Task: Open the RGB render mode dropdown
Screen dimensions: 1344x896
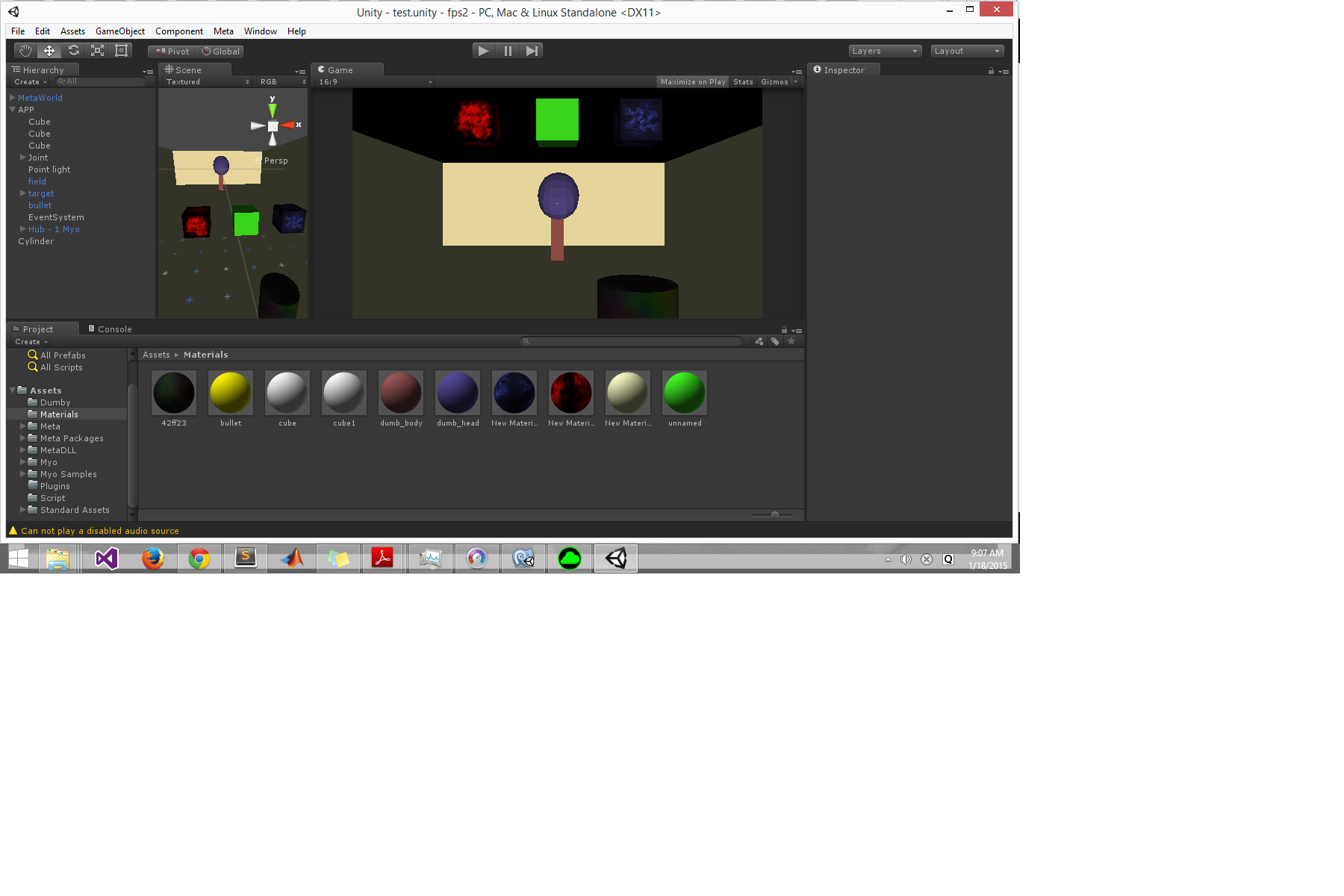Action: [282, 82]
